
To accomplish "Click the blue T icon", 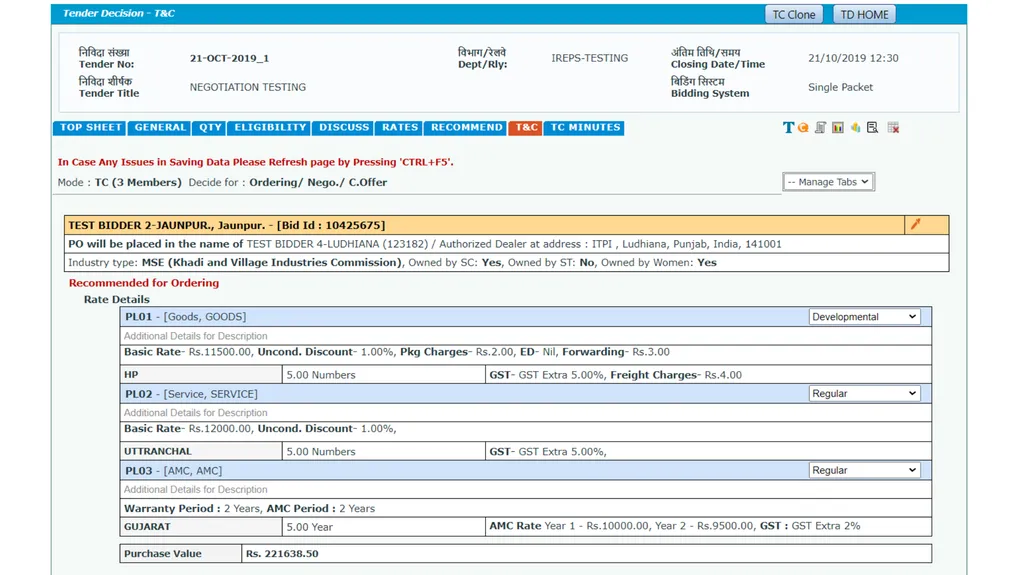I will pyautogui.click(x=788, y=127).
